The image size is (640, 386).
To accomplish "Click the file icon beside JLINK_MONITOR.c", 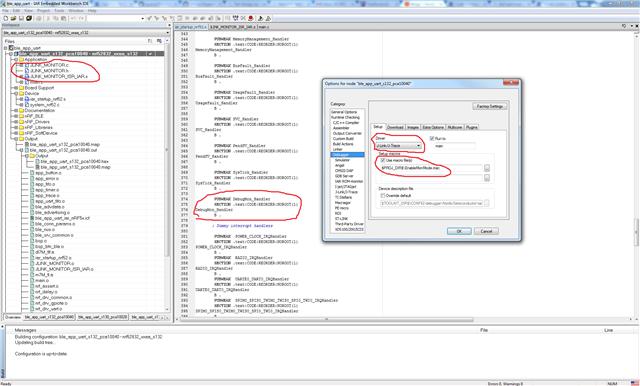I will pyautogui.click(x=27, y=65).
